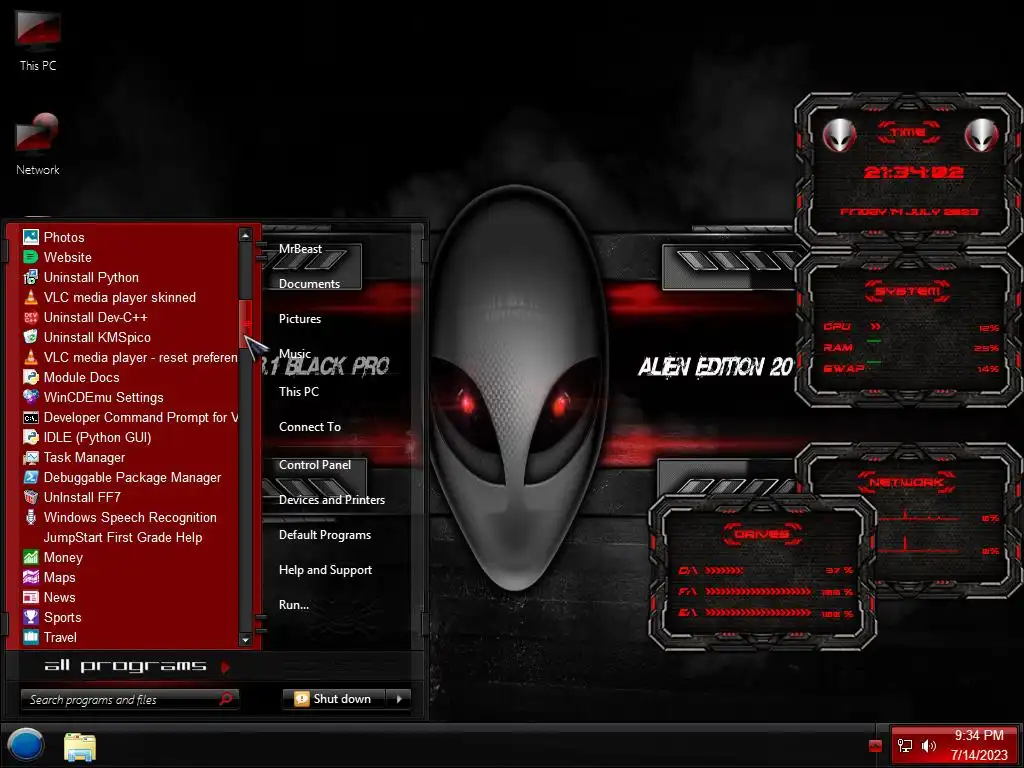Open Developer Command Prompt icon
Screen dimensions: 1024x768
pyautogui.click(x=31, y=417)
